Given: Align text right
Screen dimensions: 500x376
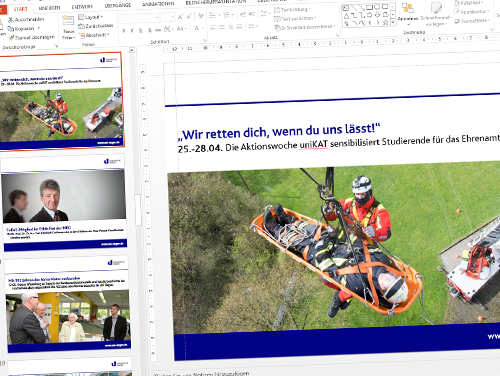Looking at the screenshot, I should pyautogui.click(x=231, y=27).
